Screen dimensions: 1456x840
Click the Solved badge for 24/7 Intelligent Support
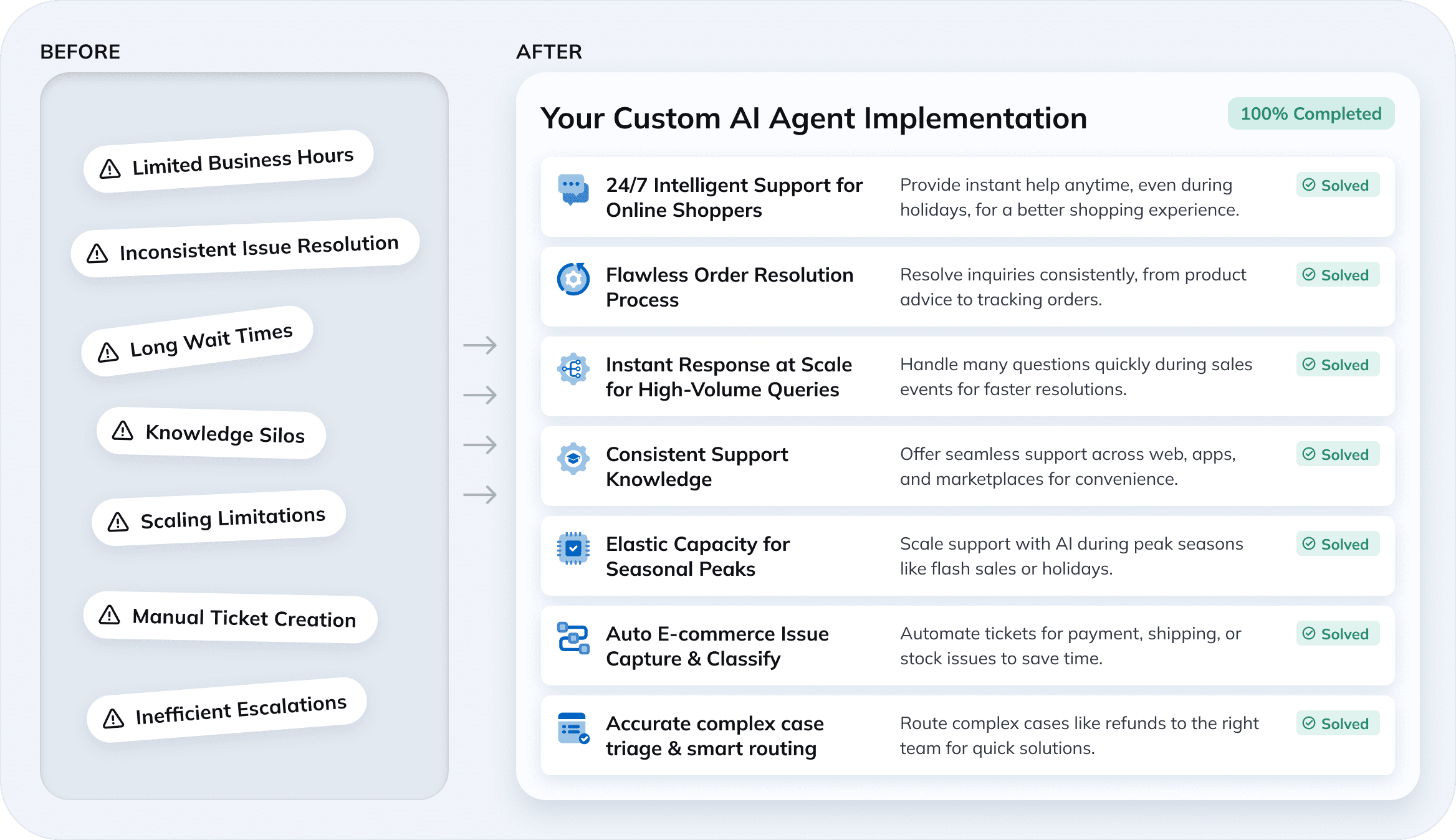click(x=1338, y=185)
